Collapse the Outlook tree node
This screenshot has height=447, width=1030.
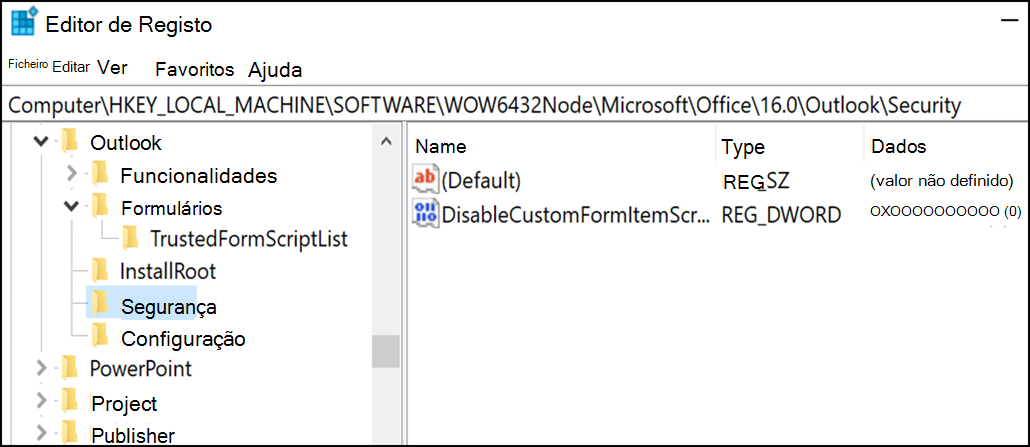tap(41, 141)
